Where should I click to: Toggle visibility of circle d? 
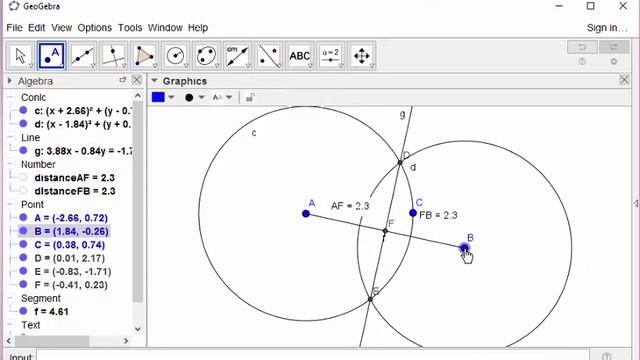click(x=23, y=124)
